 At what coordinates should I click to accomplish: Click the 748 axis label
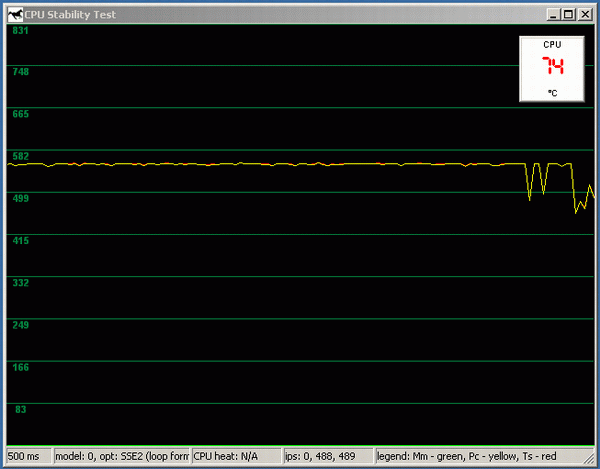pyautogui.click(x=20, y=73)
